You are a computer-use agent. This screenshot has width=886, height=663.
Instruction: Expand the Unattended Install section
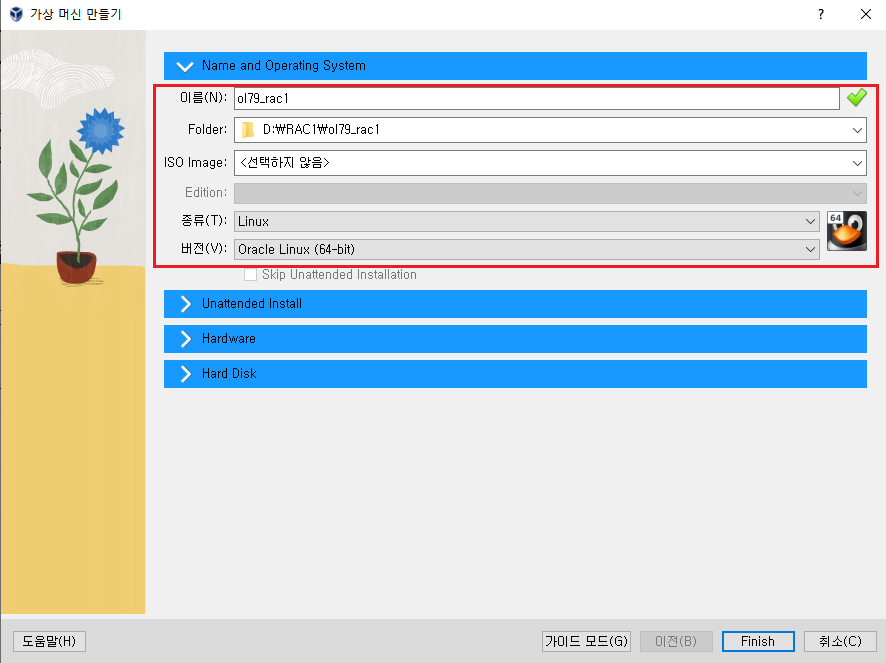515,304
